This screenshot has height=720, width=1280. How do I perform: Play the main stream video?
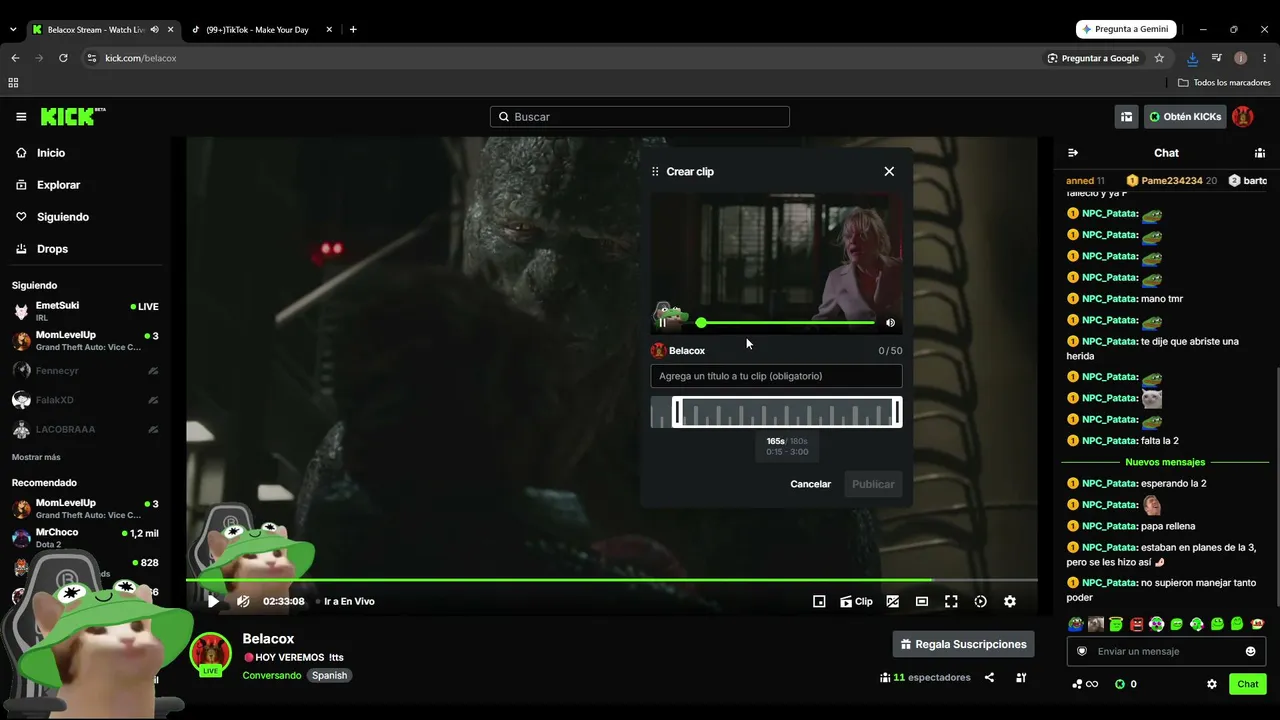213,601
